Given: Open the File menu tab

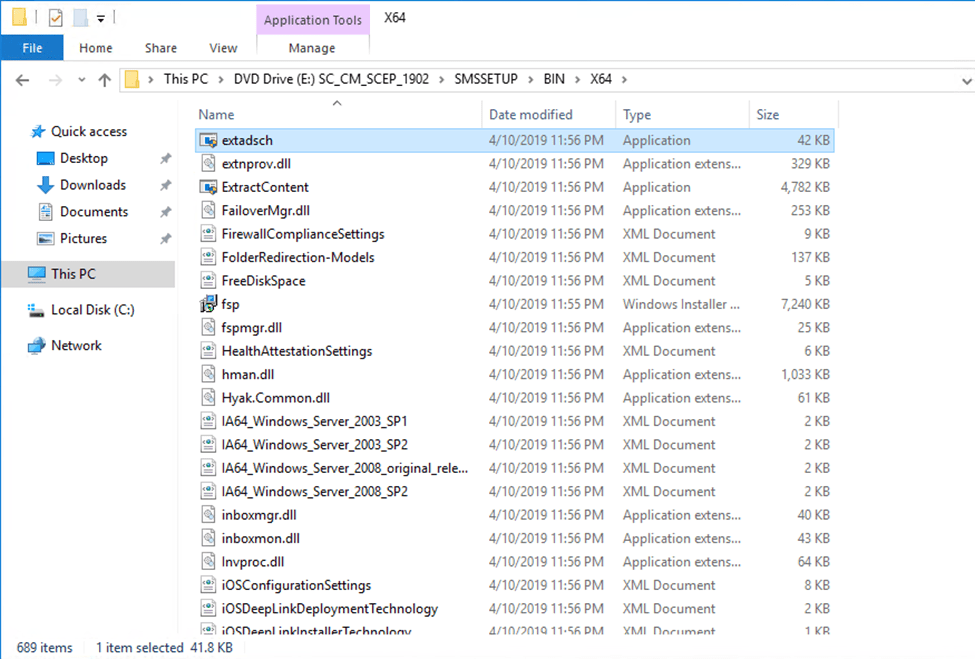Looking at the screenshot, I should point(32,48).
